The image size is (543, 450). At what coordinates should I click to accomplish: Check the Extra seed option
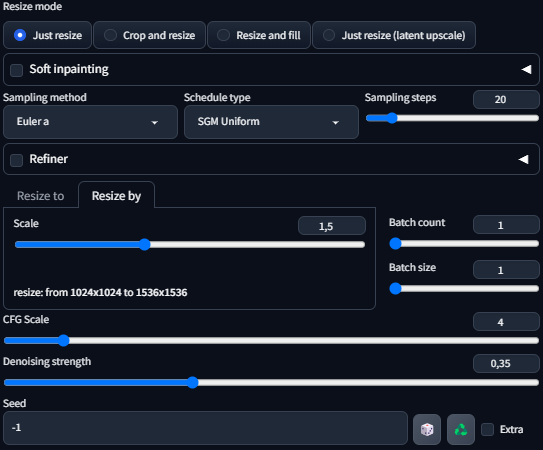pyautogui.click(x=488, y=430)
